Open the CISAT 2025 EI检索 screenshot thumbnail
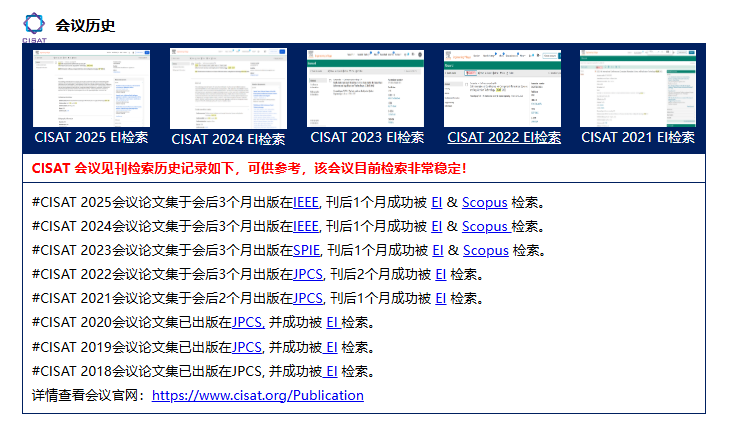This screenshot has width=730, height=434. pos(91,88)
